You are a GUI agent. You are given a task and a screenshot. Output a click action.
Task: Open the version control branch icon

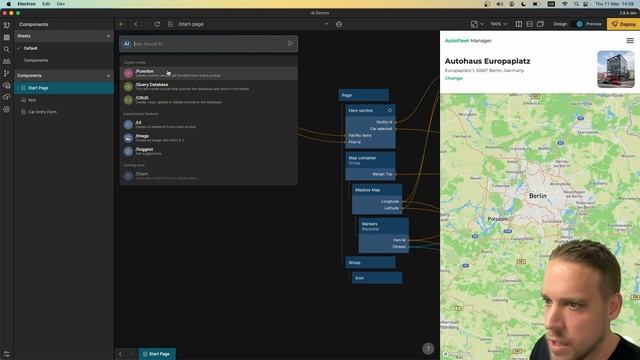pos(7,73)
